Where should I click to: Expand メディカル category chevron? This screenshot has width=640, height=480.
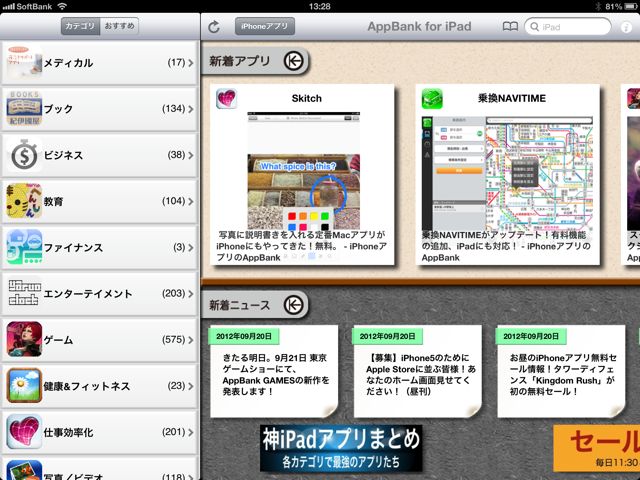(x=191, y=62)
